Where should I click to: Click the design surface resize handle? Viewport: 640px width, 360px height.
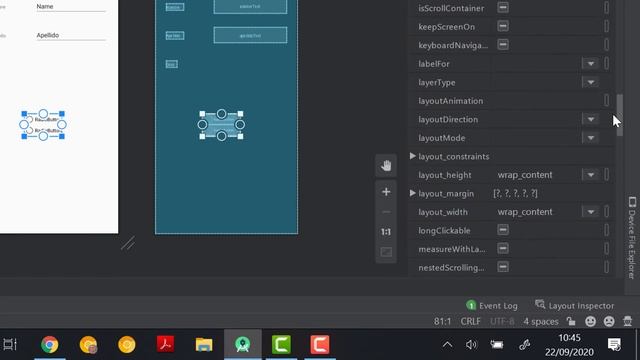[128, 243]
